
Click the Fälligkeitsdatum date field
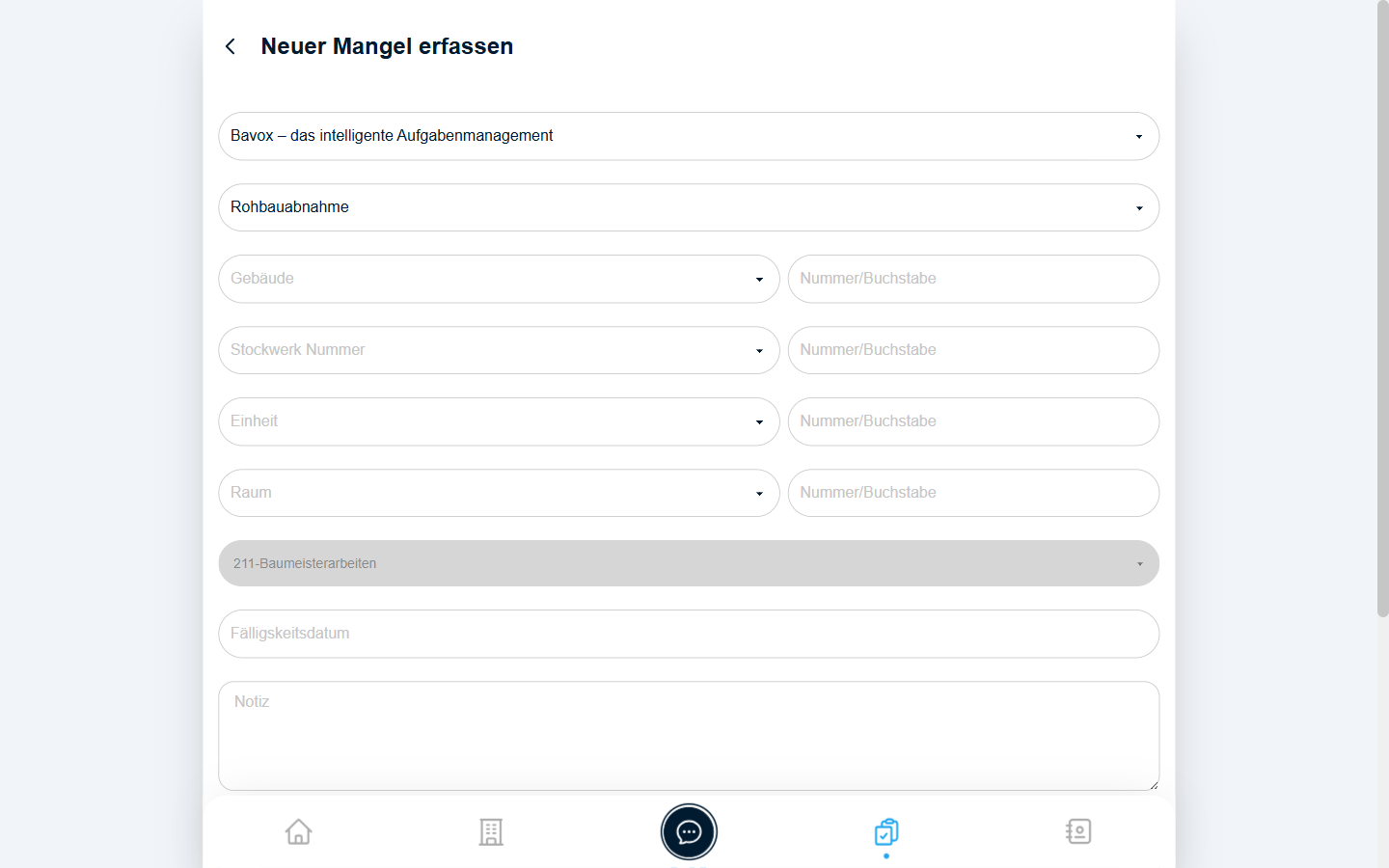click(689, 634)
